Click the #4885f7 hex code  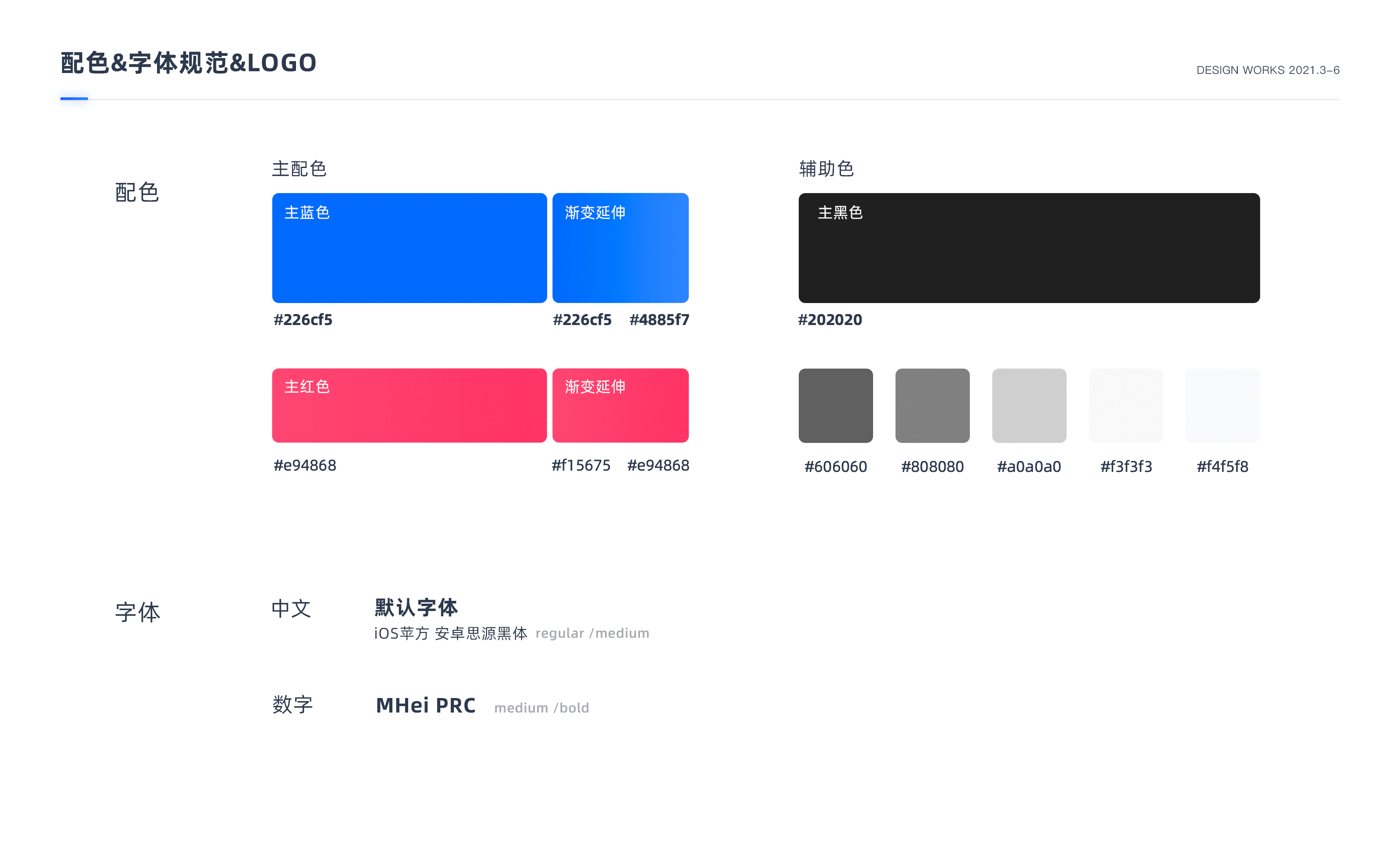[659, 319]
